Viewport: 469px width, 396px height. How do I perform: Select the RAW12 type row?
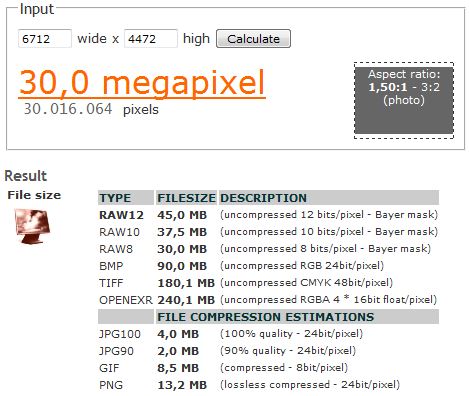pyautogui.click(x=268, y=215)
